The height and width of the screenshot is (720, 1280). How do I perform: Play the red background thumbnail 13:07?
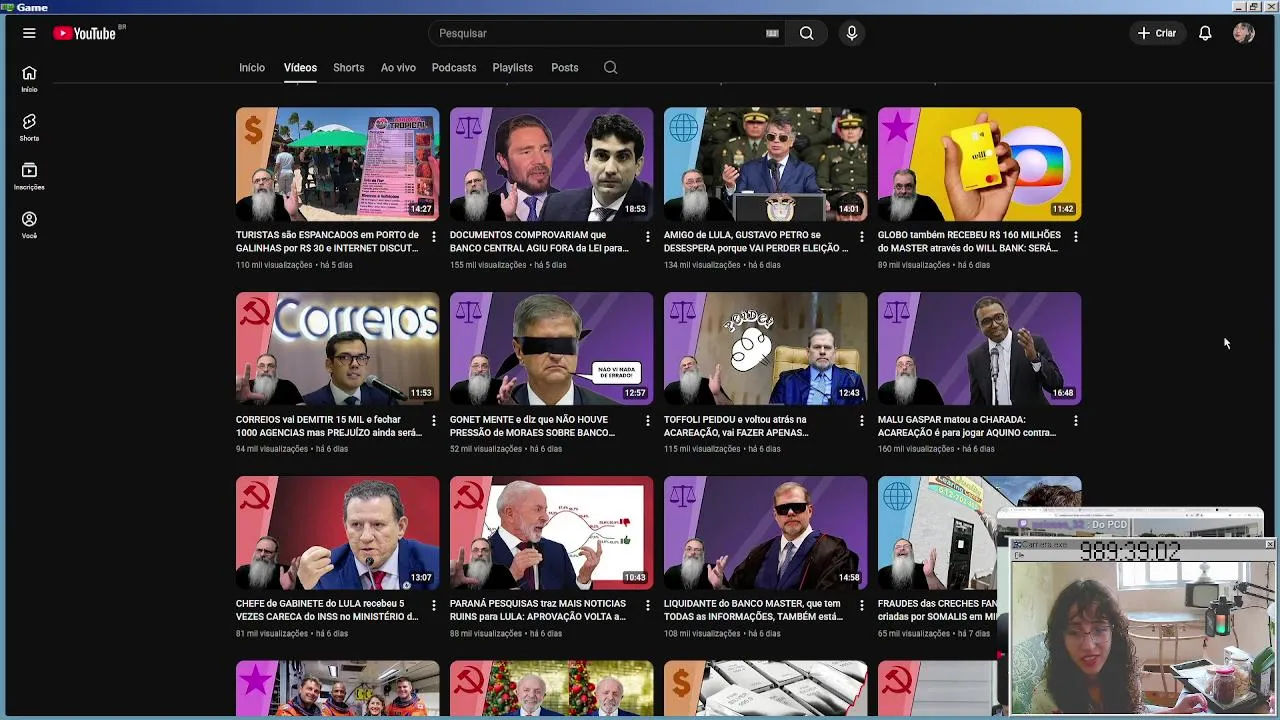click(337, 533)
